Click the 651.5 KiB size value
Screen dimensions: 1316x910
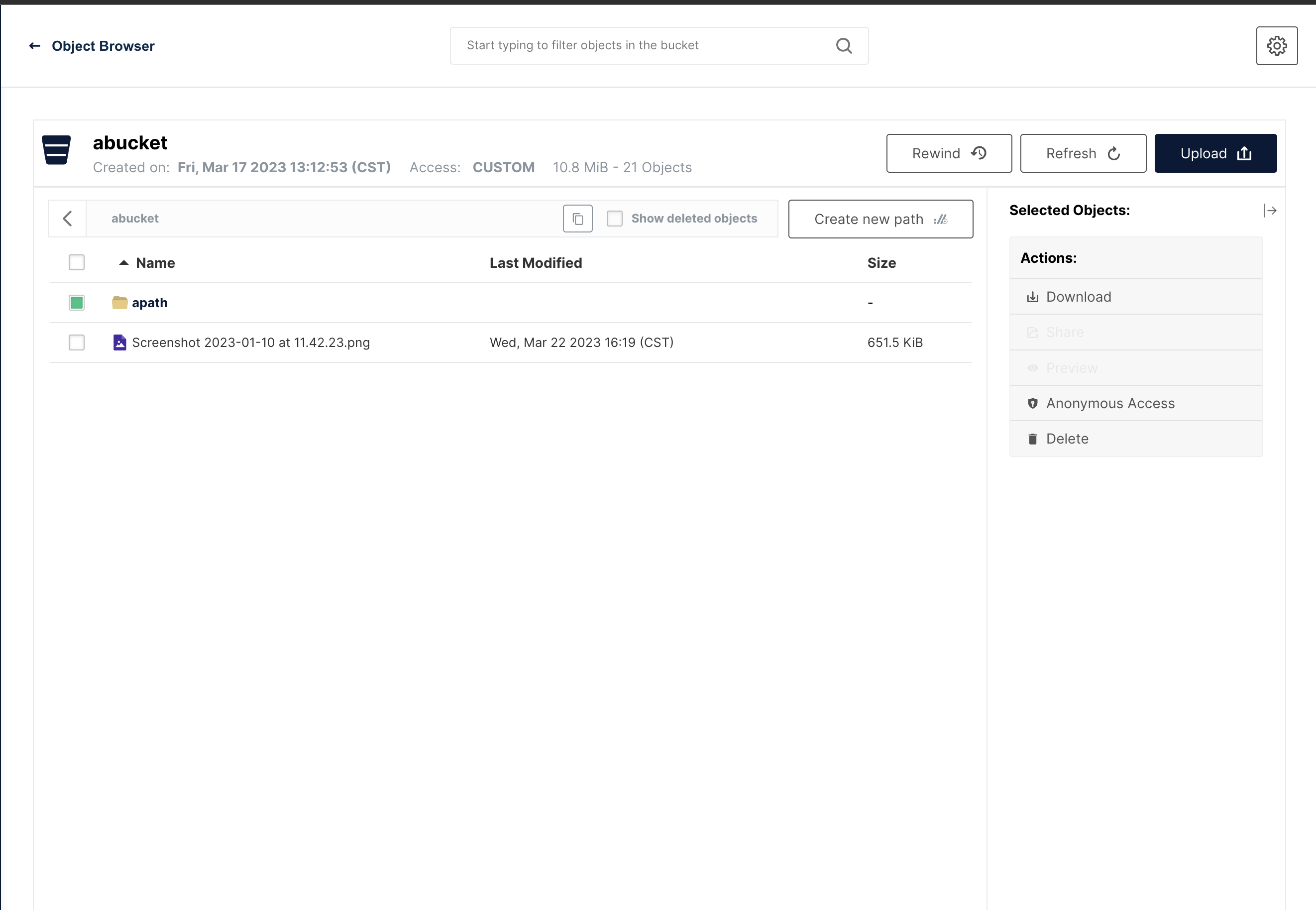pos(895,342)
